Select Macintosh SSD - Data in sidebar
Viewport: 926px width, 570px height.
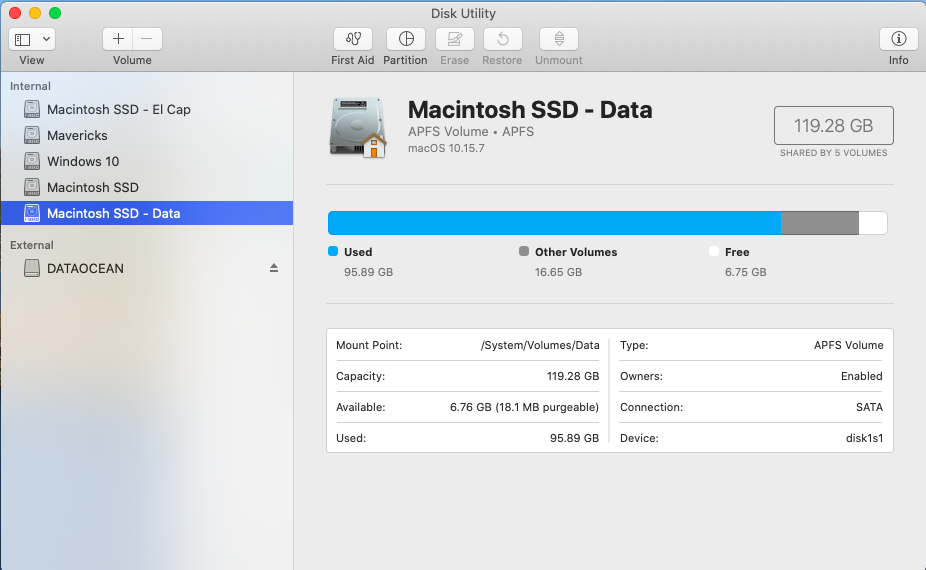click(x=146, y=213)
